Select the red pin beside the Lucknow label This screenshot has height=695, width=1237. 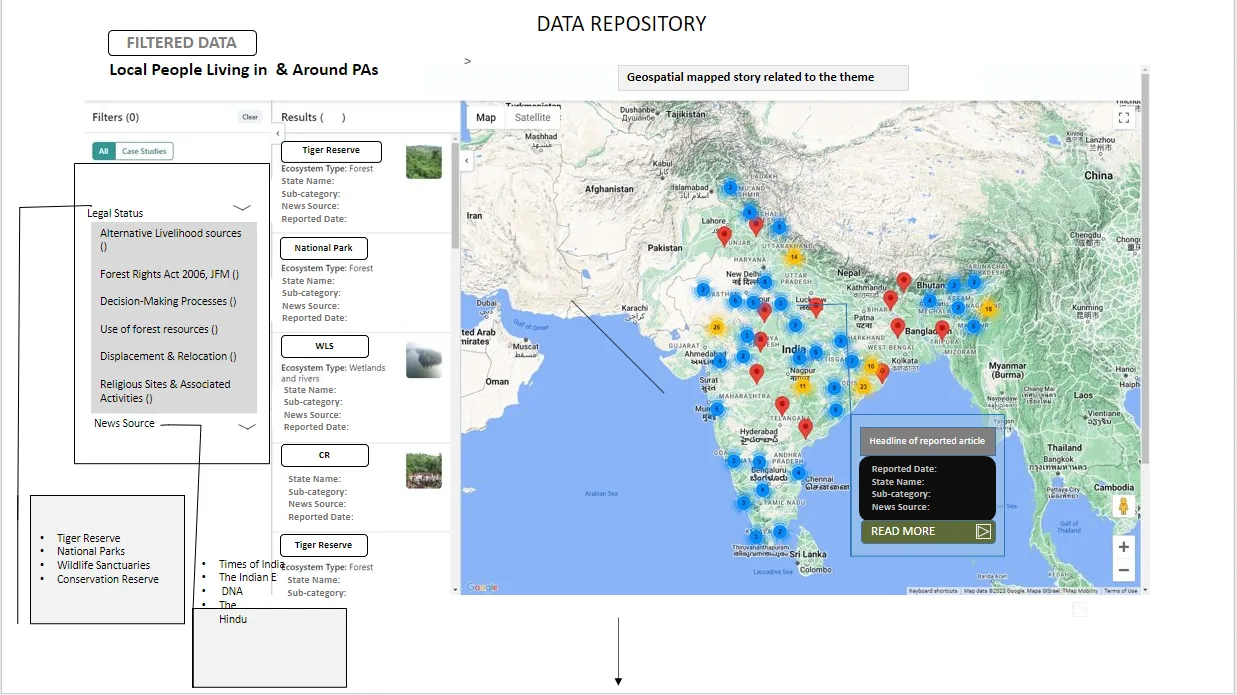coord(816,307)
